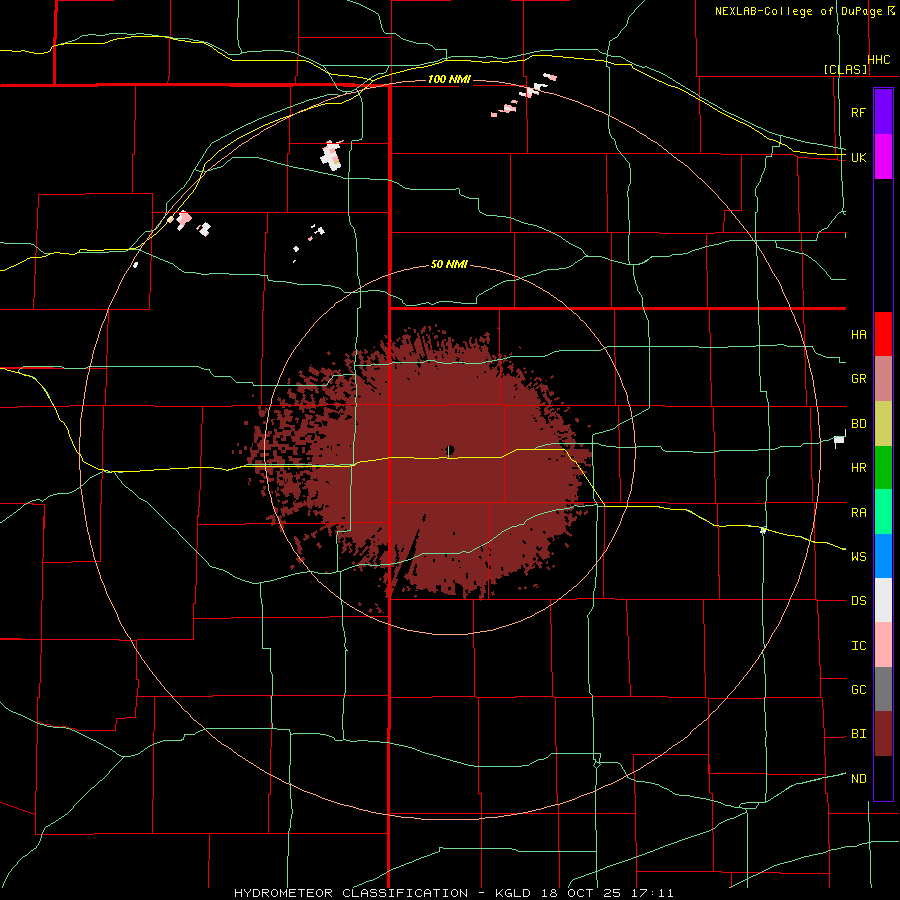The height and width of the screenshot is (900, 900).
Task: Click the DS legend label
Action: [858, 600]
